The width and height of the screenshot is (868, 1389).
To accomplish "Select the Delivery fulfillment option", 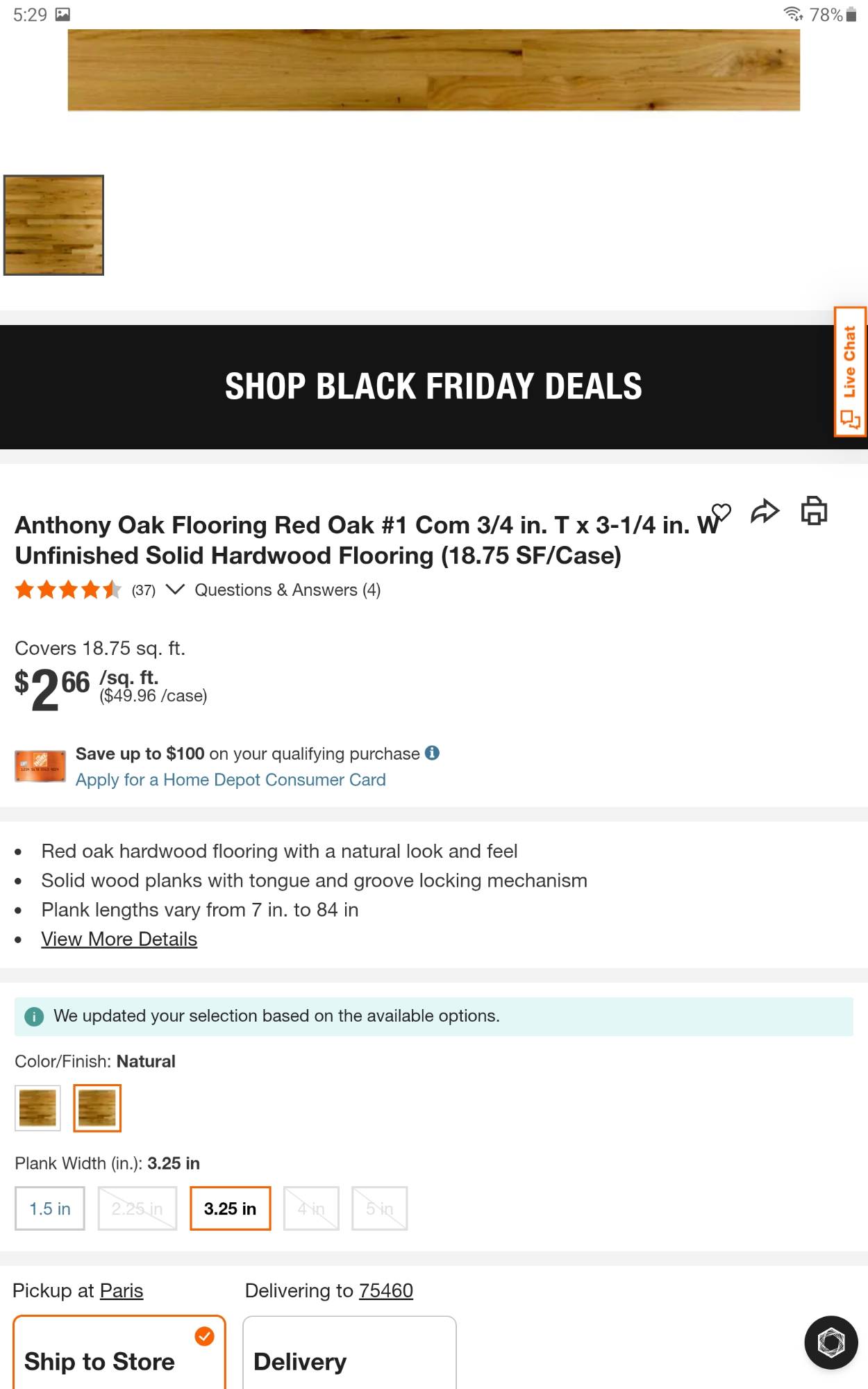I will point(349,1354).
